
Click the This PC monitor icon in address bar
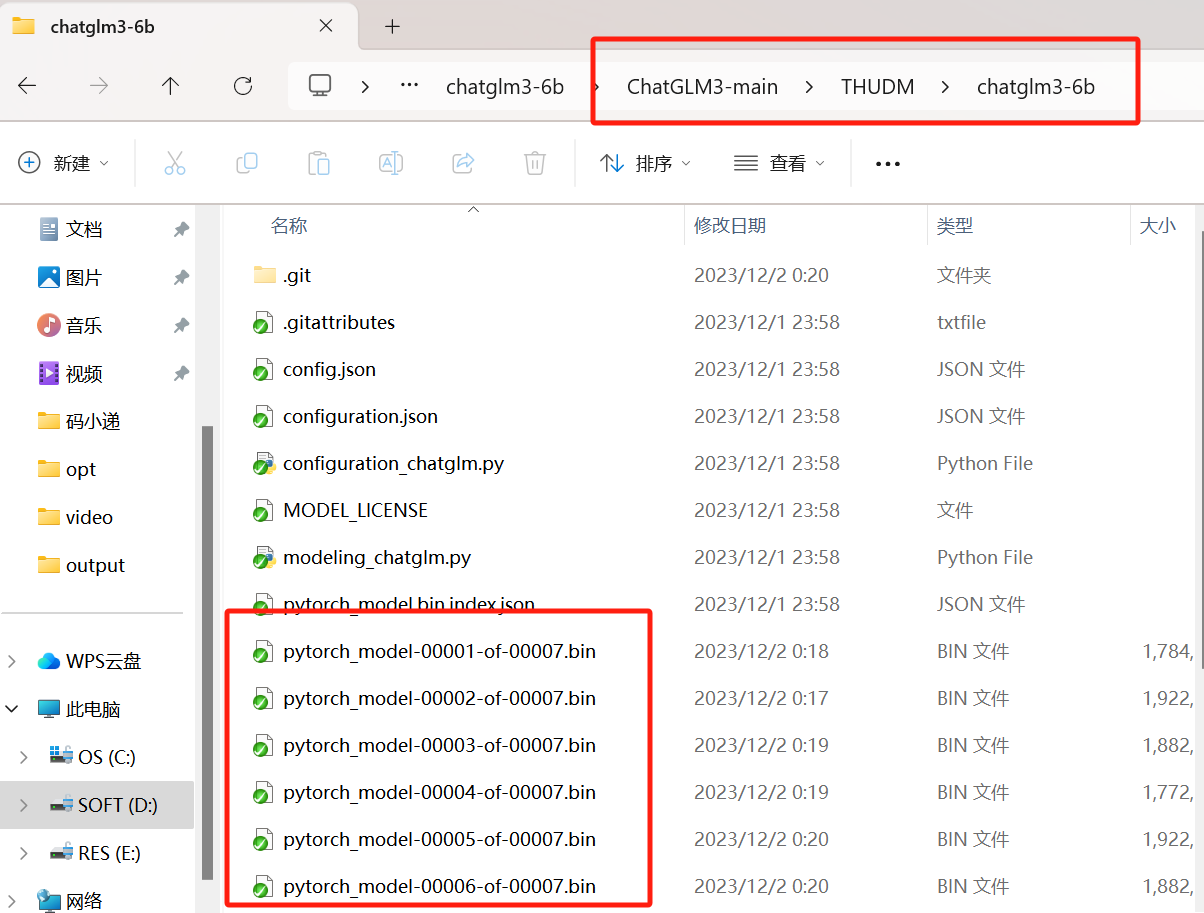[320, 86]
